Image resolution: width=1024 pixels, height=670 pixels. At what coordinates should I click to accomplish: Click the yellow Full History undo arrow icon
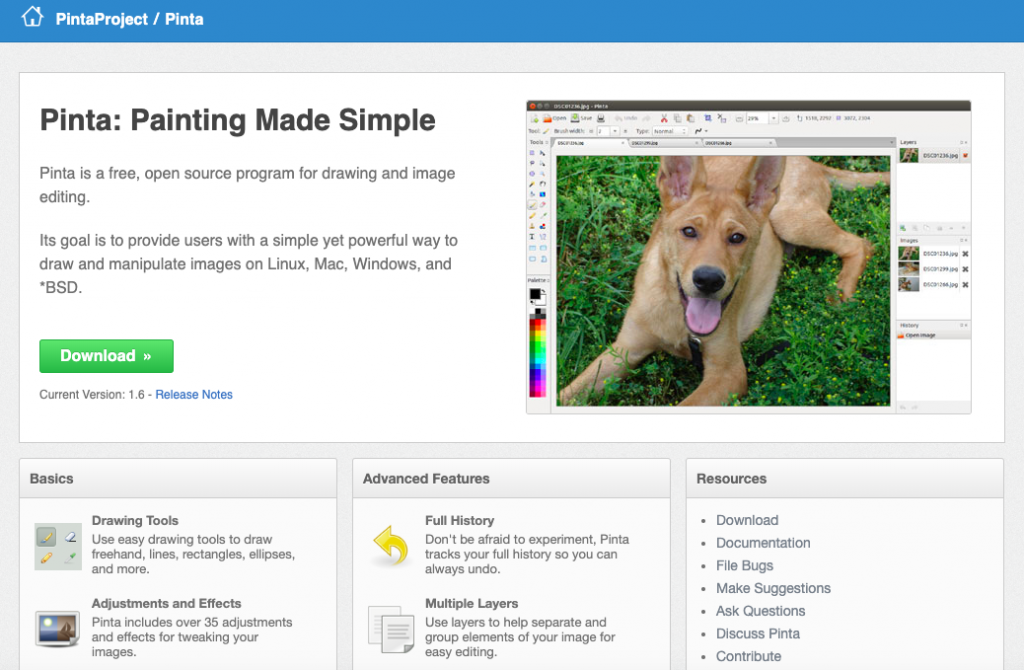(x=391, y=545)
